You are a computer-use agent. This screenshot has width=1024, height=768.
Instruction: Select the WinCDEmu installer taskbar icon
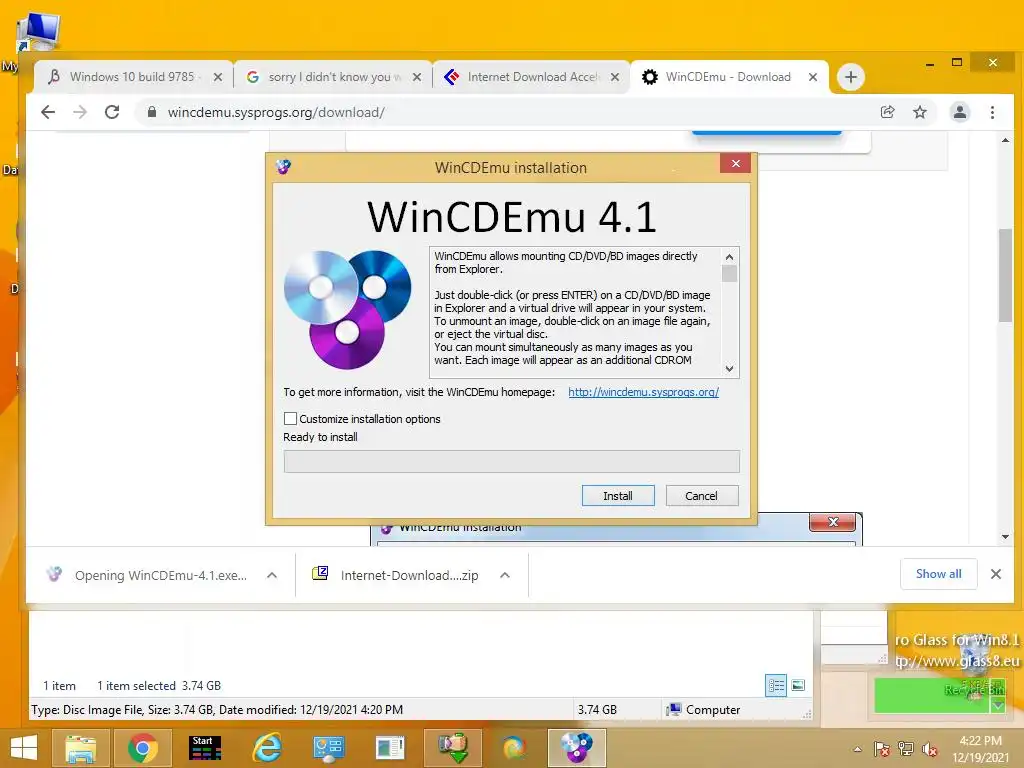tap(577, 748)
